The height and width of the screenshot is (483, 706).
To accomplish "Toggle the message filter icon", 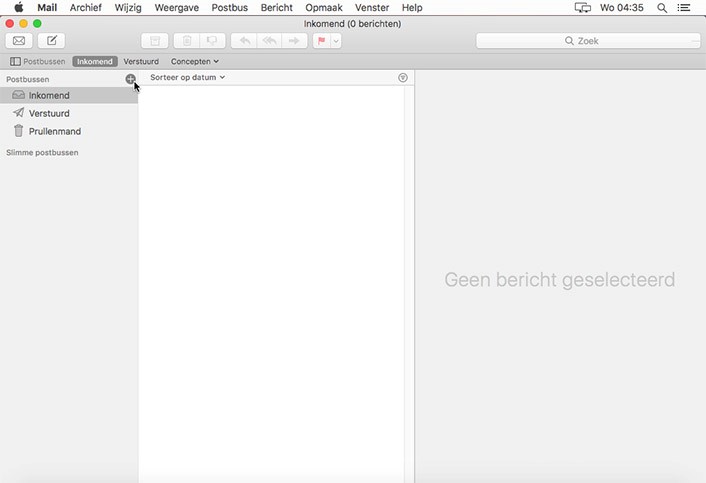I will click(403, 78).
